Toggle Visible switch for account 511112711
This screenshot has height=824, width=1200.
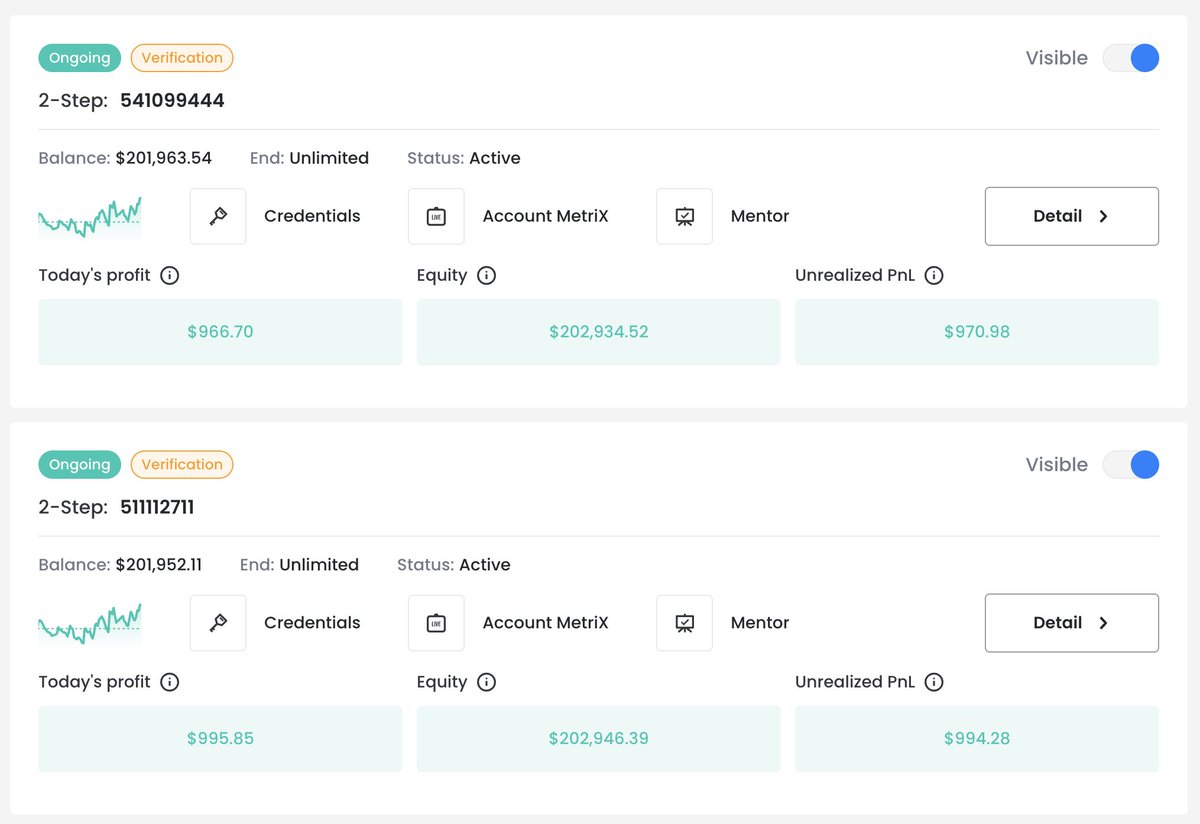[x=1131, y=465]
